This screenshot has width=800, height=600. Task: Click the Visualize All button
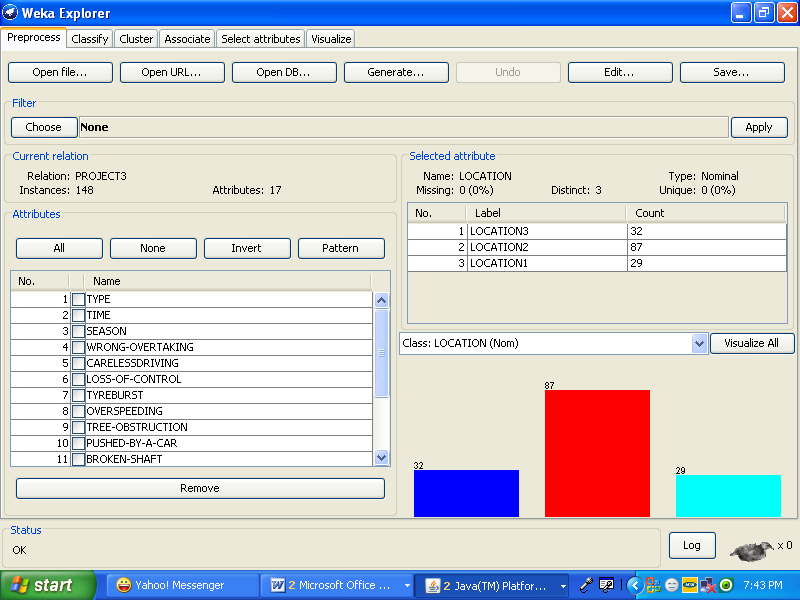(751, 343)
